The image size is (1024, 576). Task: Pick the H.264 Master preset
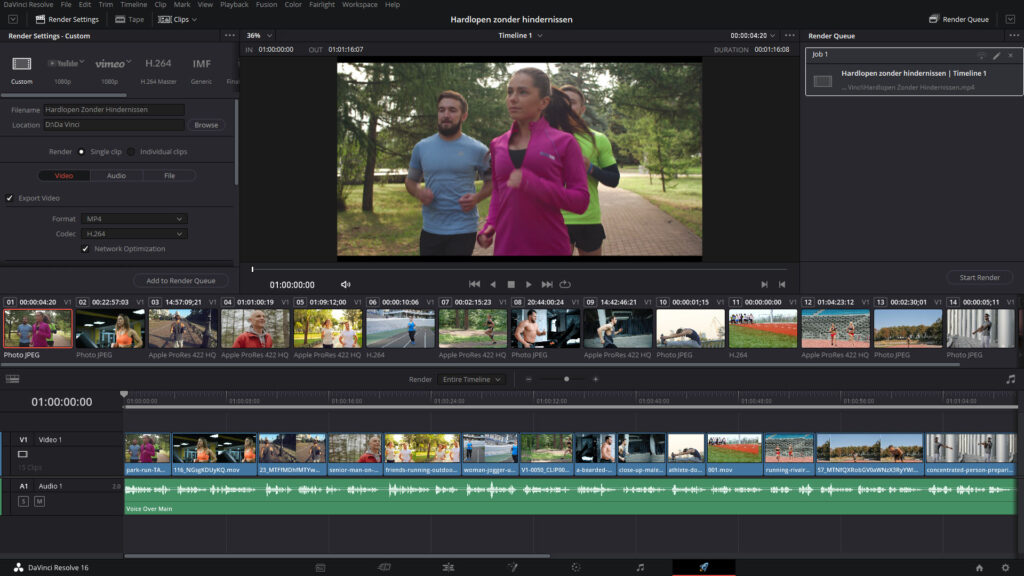pyautogui.click(x=158, y=63)
